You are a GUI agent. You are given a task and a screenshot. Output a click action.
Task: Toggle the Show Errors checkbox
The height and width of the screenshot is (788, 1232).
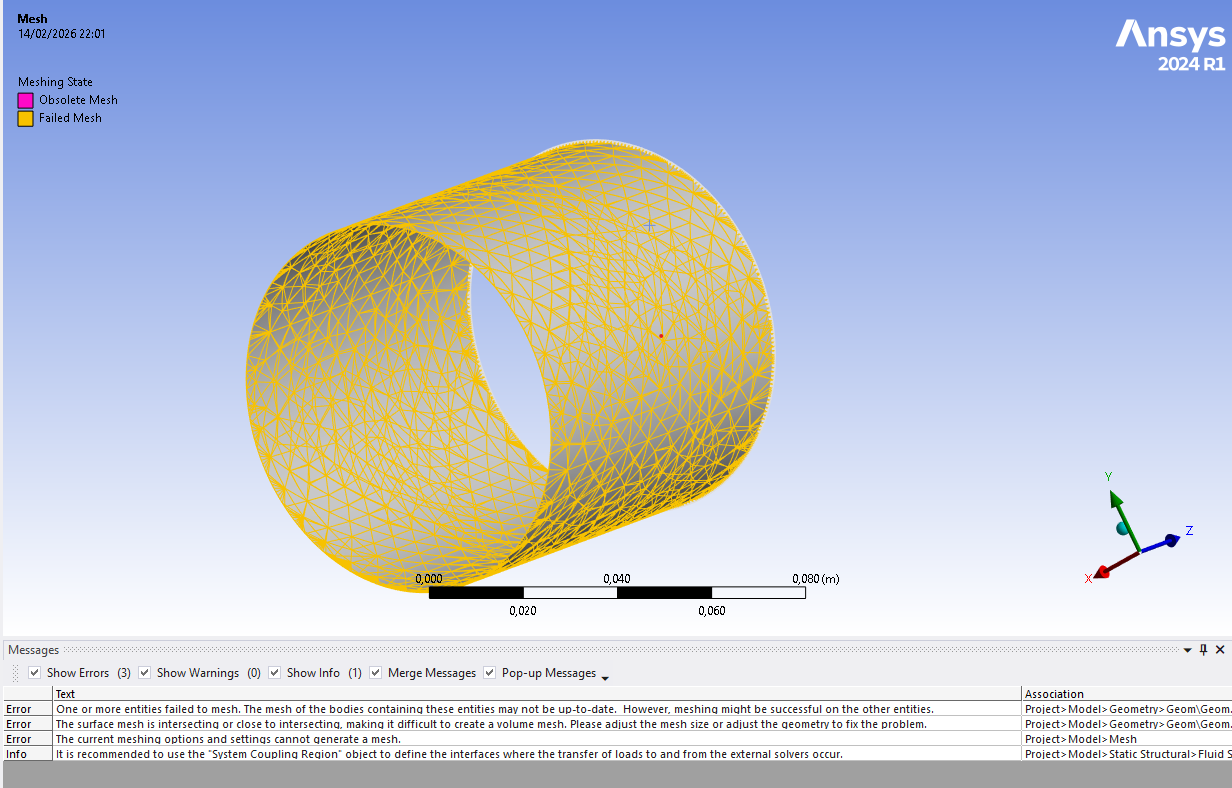35,673
